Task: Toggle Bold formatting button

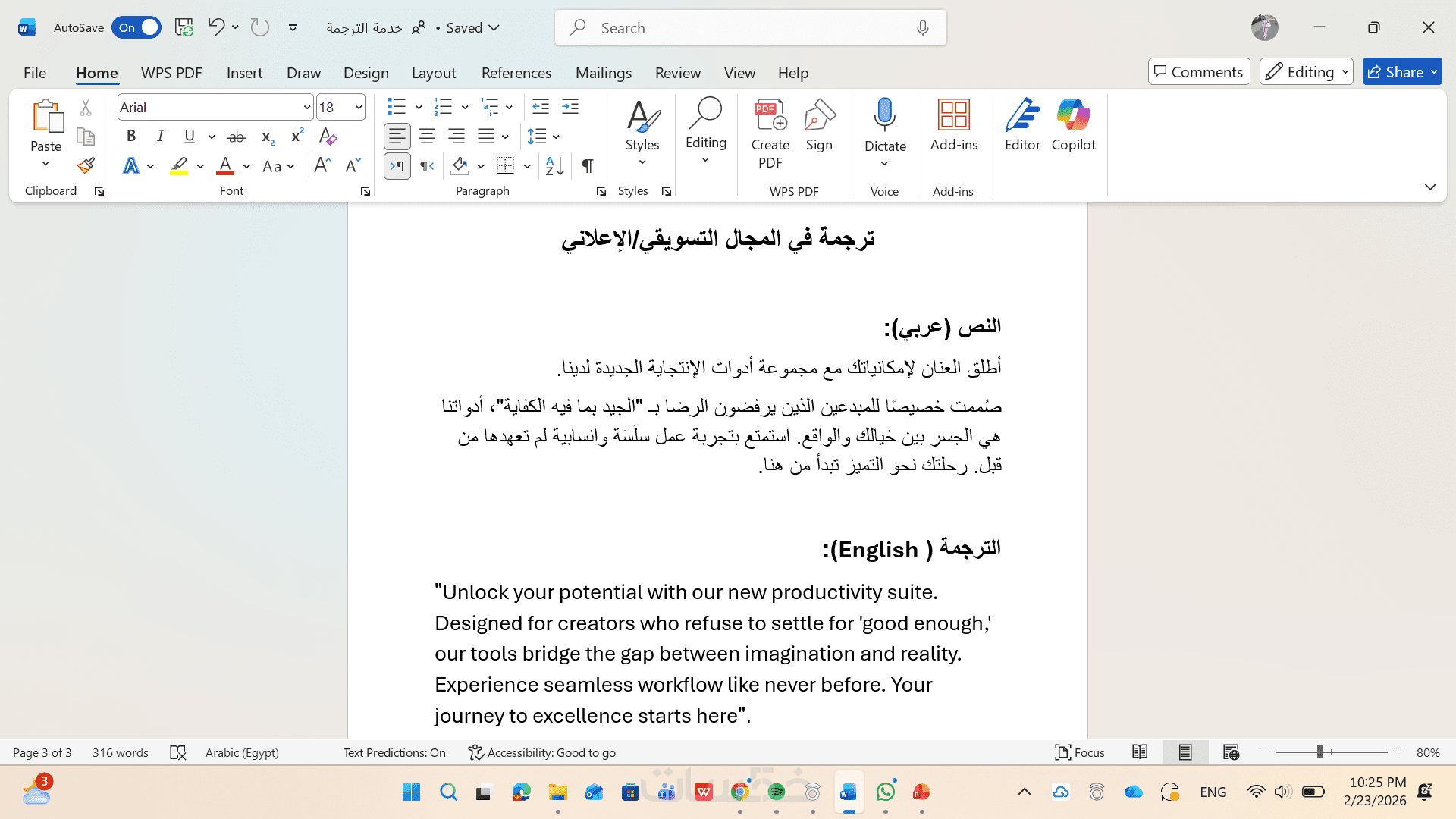Action: [131, 136]
